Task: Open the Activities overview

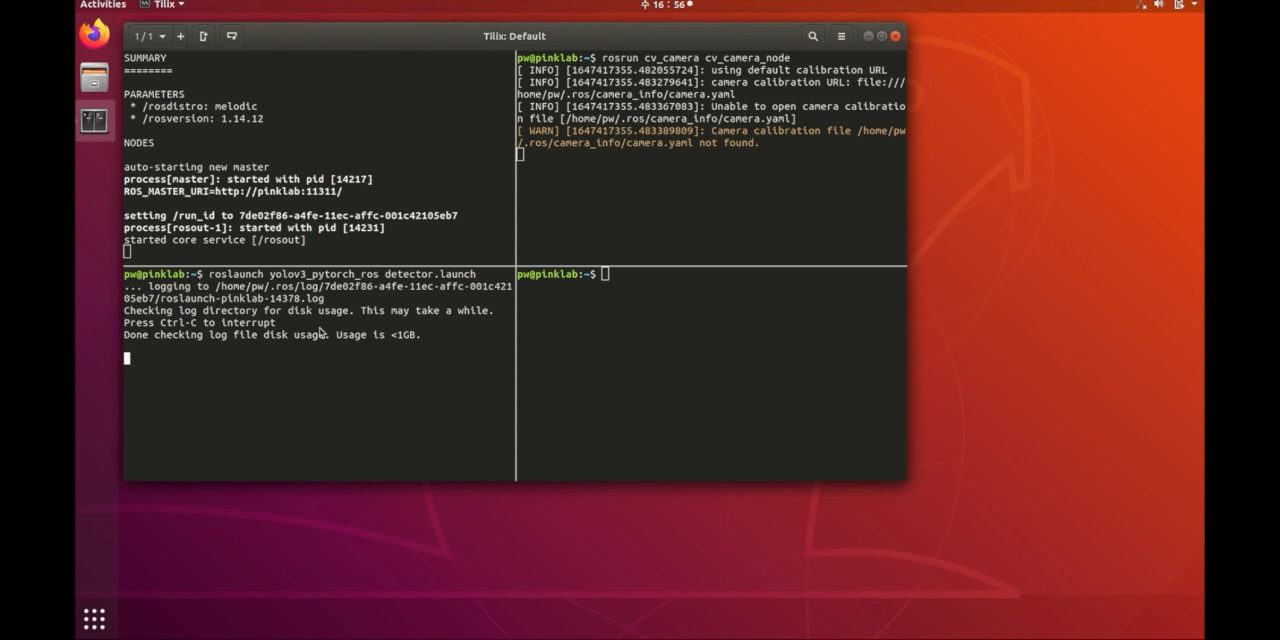Action: click(x=103, y=5)
